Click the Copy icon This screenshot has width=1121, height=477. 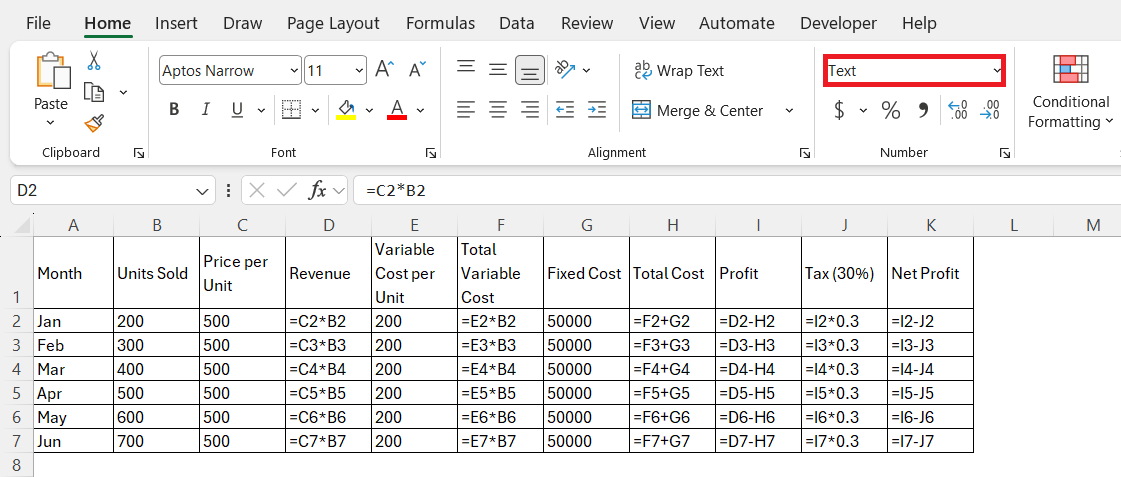click(94, 92)
